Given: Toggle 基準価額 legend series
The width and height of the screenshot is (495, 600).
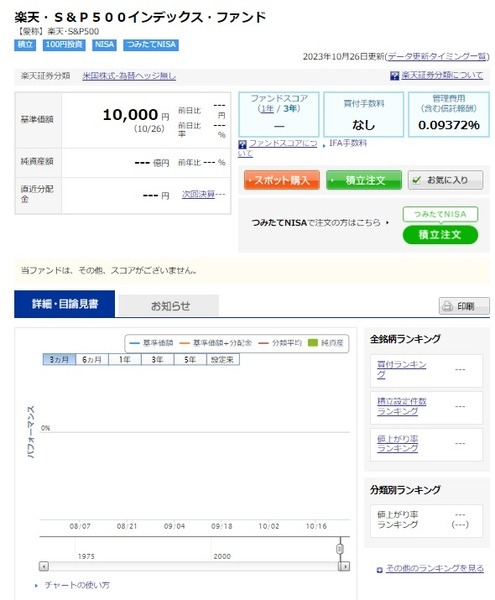Looking at the screenshot, I should (x=151, y=343).
